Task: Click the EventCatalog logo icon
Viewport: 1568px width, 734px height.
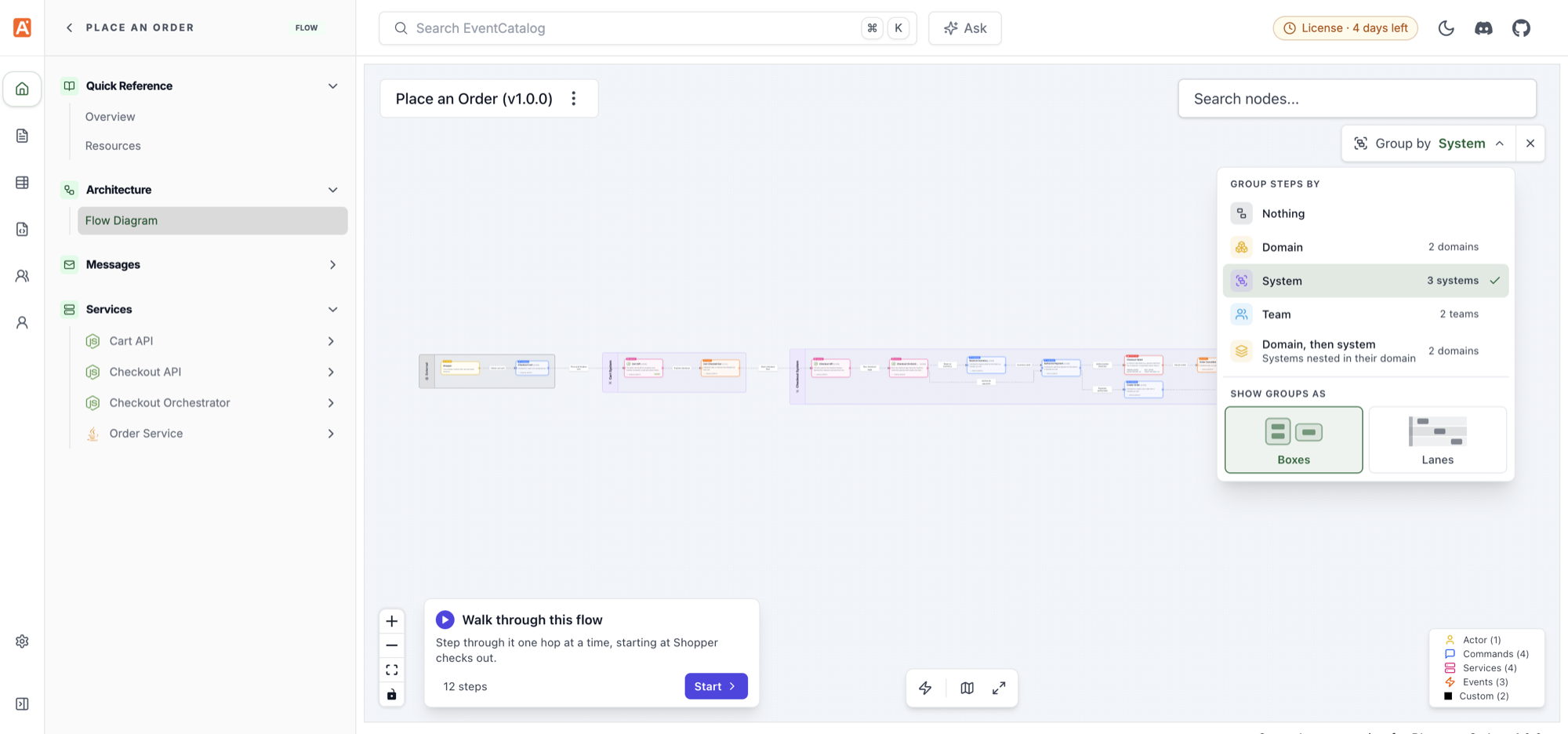Action: click(22, 27)
